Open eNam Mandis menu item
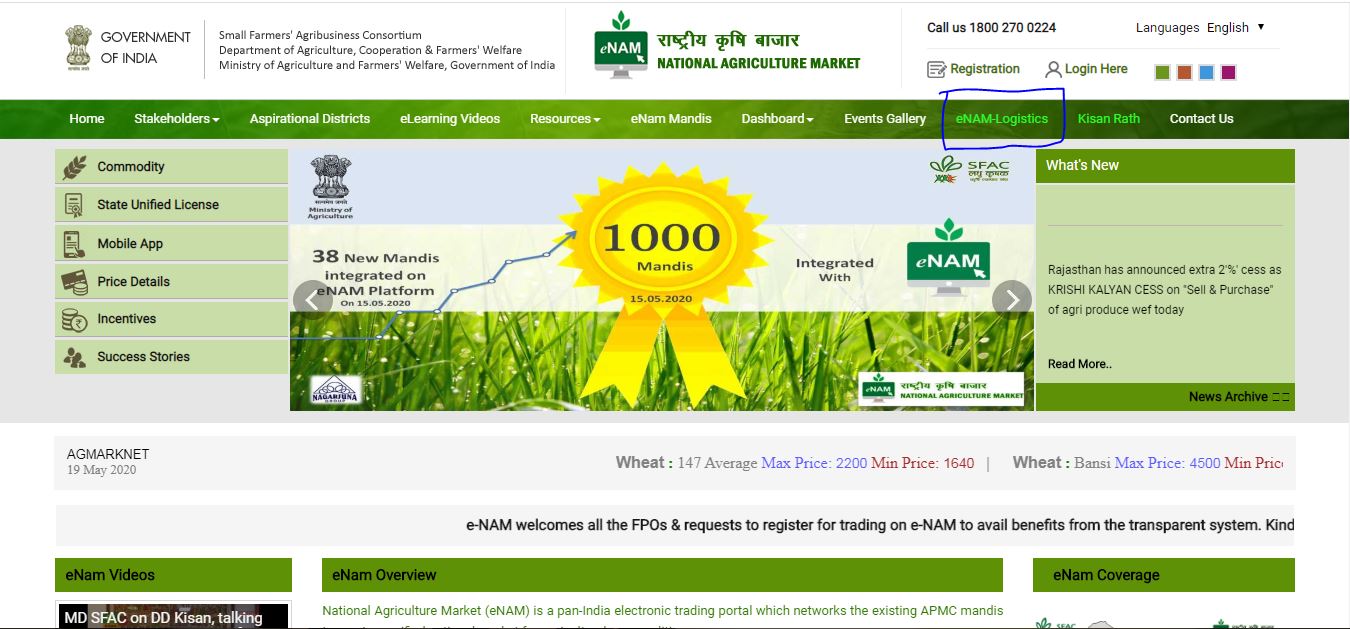1350x629 pixels. click(671, 119)
